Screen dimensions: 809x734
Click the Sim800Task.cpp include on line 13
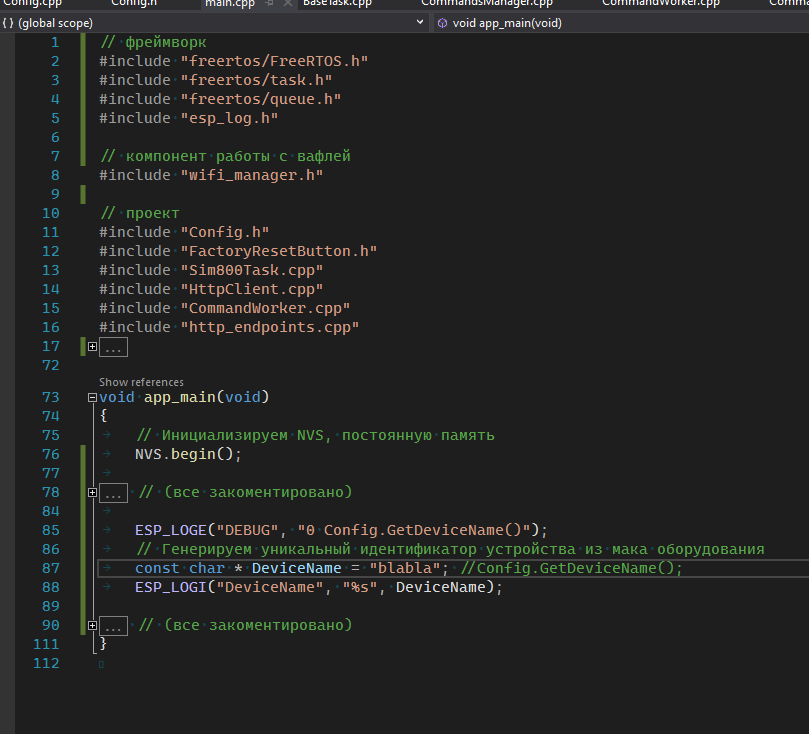click(250, 271)
